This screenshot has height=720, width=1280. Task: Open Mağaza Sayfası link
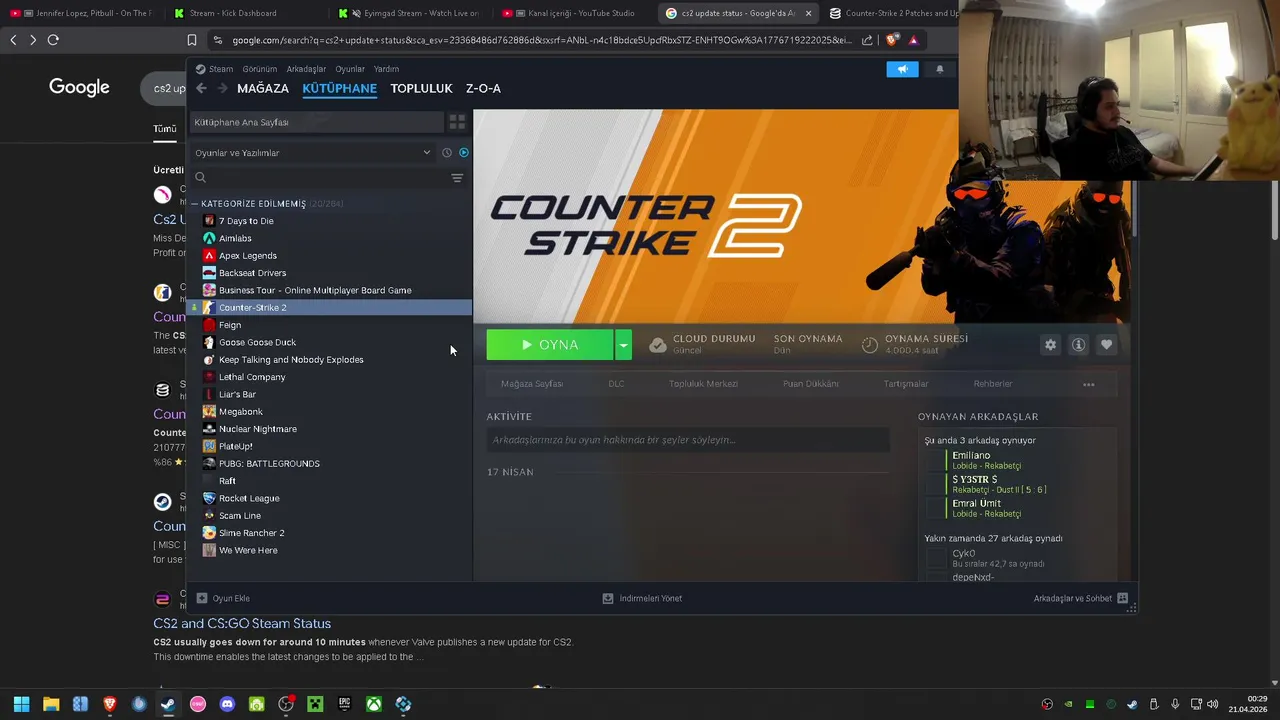tap(532, 384)
